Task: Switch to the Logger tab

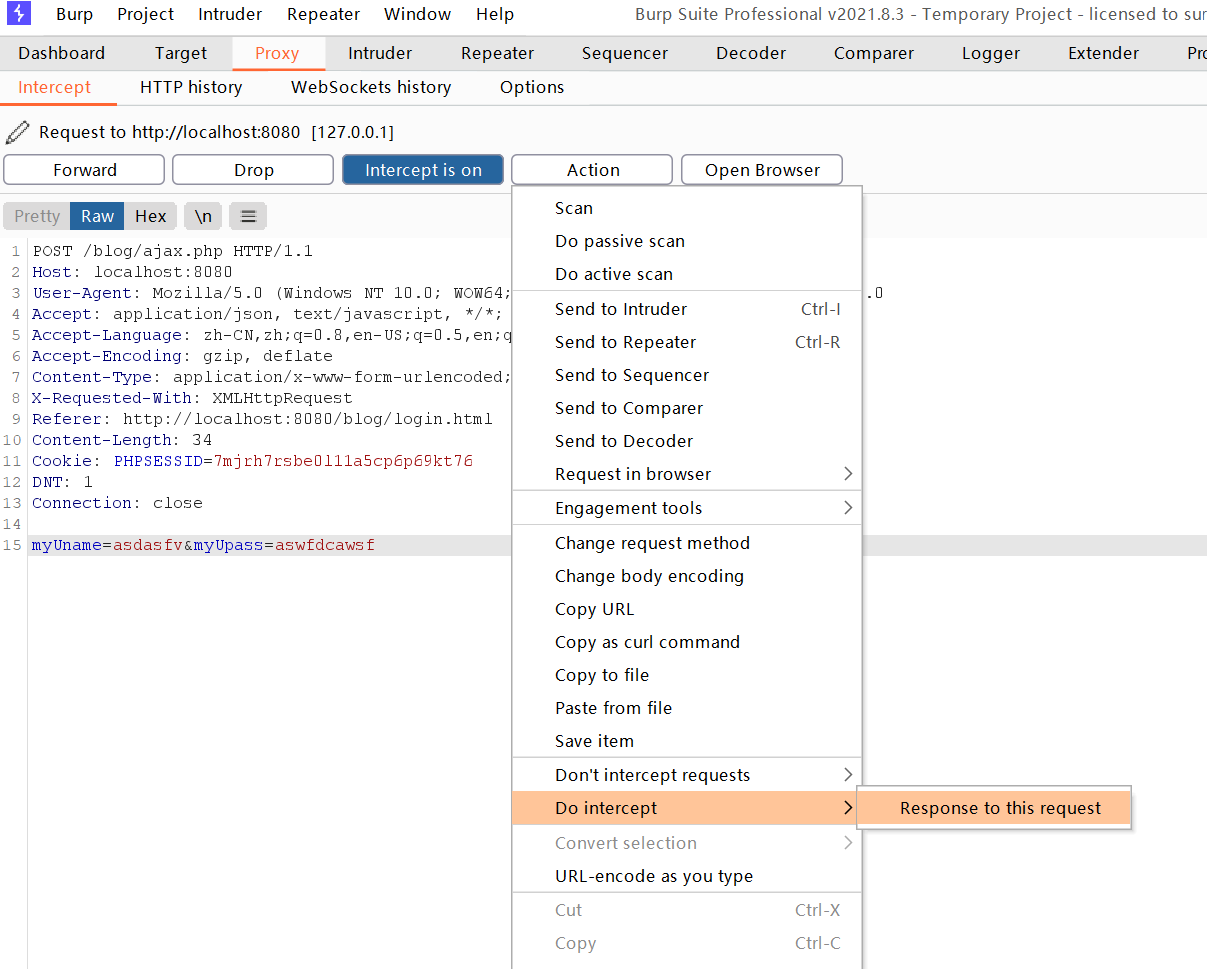Action: click(x=991, y=53)
